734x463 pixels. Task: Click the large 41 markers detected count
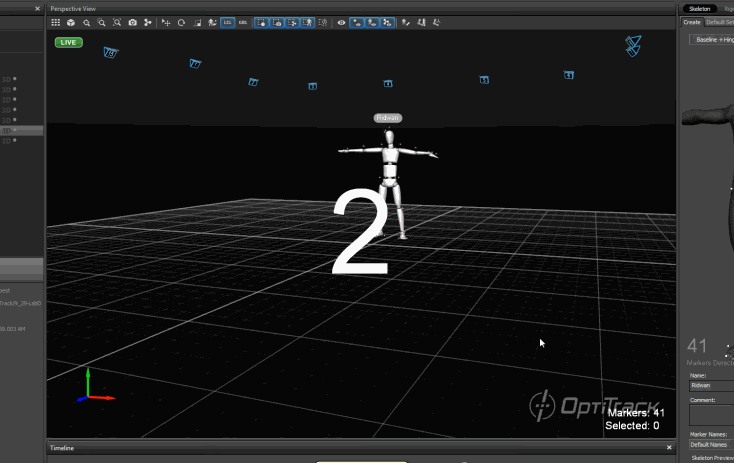point(697,346)
